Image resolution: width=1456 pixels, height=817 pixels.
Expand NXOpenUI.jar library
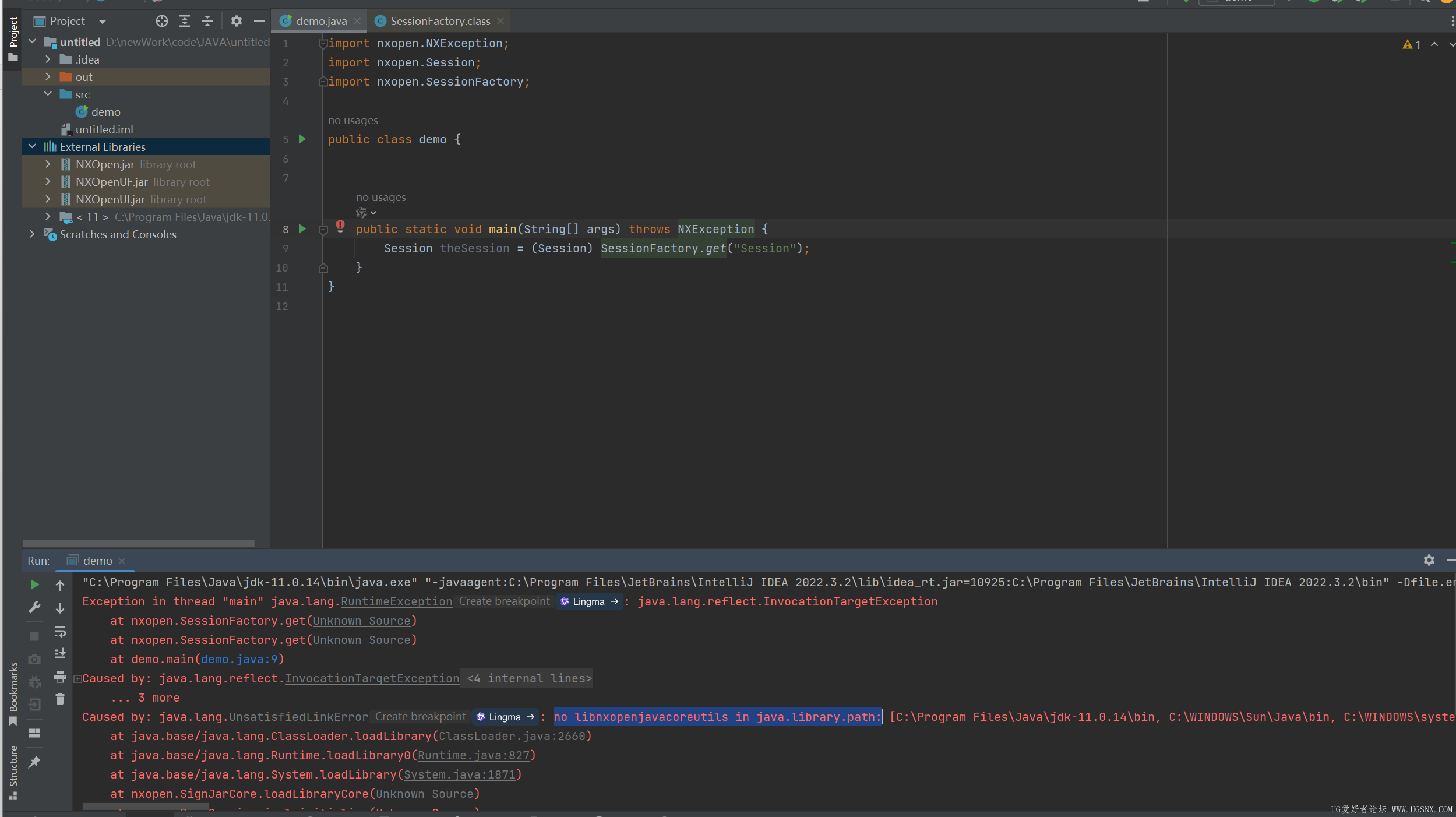(48, 199)
